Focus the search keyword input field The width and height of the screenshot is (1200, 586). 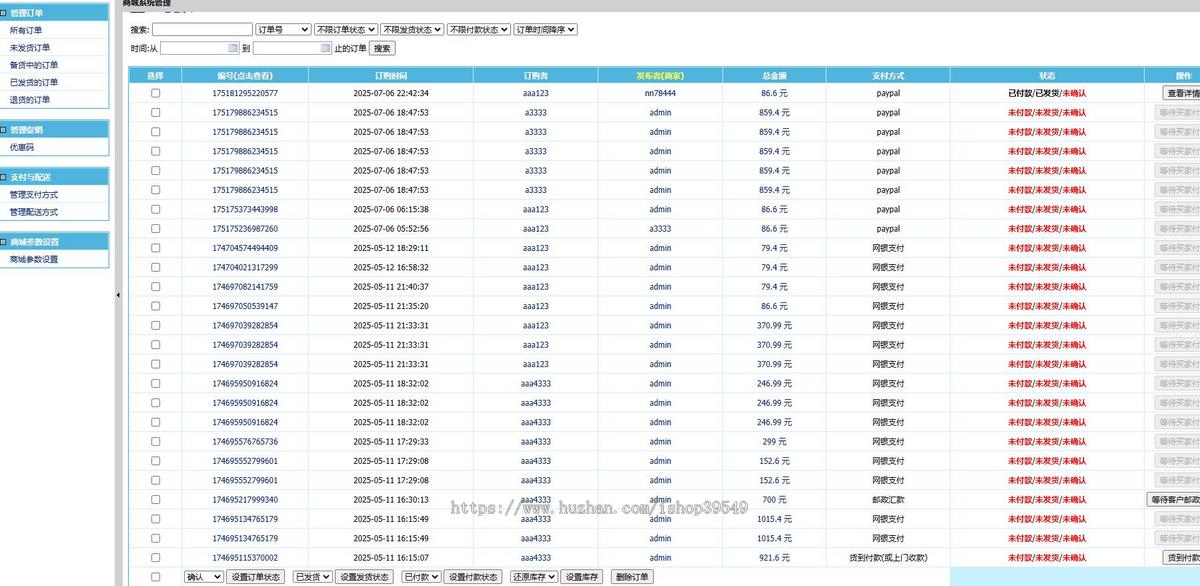203,30
